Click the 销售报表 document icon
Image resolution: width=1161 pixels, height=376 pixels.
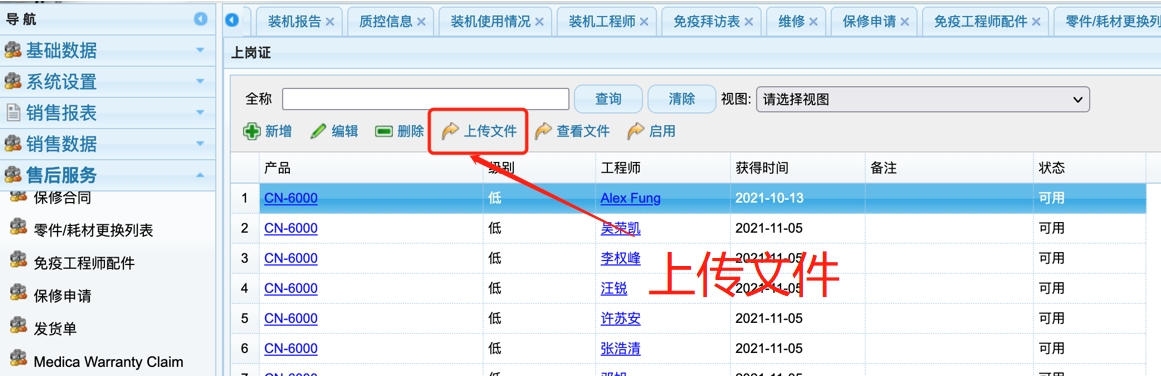13,113
